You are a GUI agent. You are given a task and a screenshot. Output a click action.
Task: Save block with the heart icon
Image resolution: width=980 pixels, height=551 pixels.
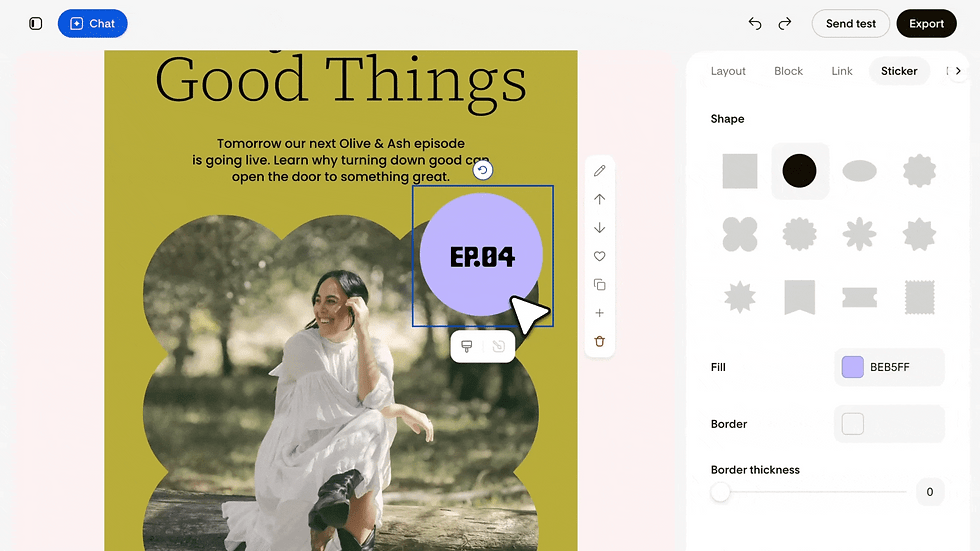coord(599,256)
